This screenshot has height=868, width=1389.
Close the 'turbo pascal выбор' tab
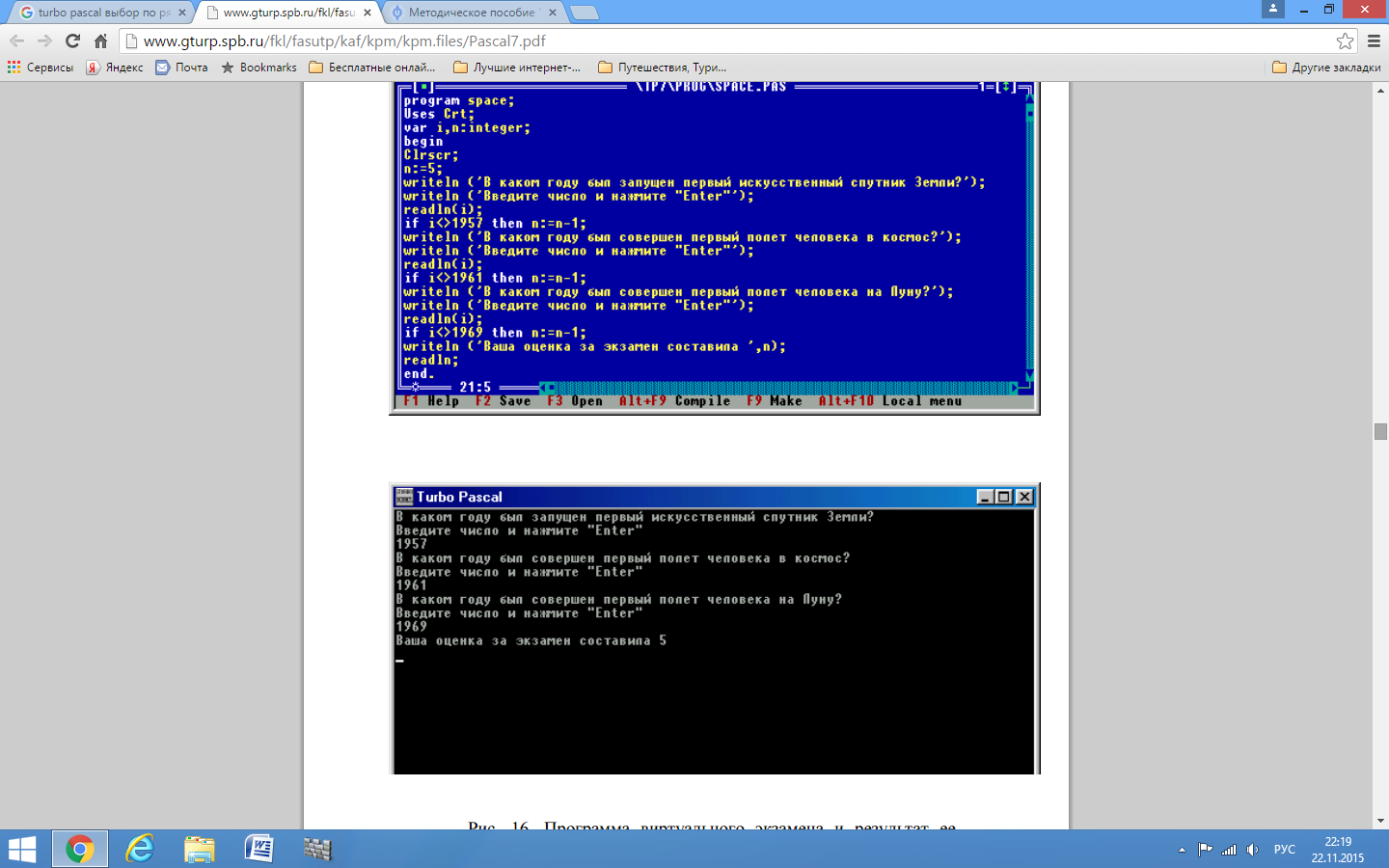pos(182,13)
